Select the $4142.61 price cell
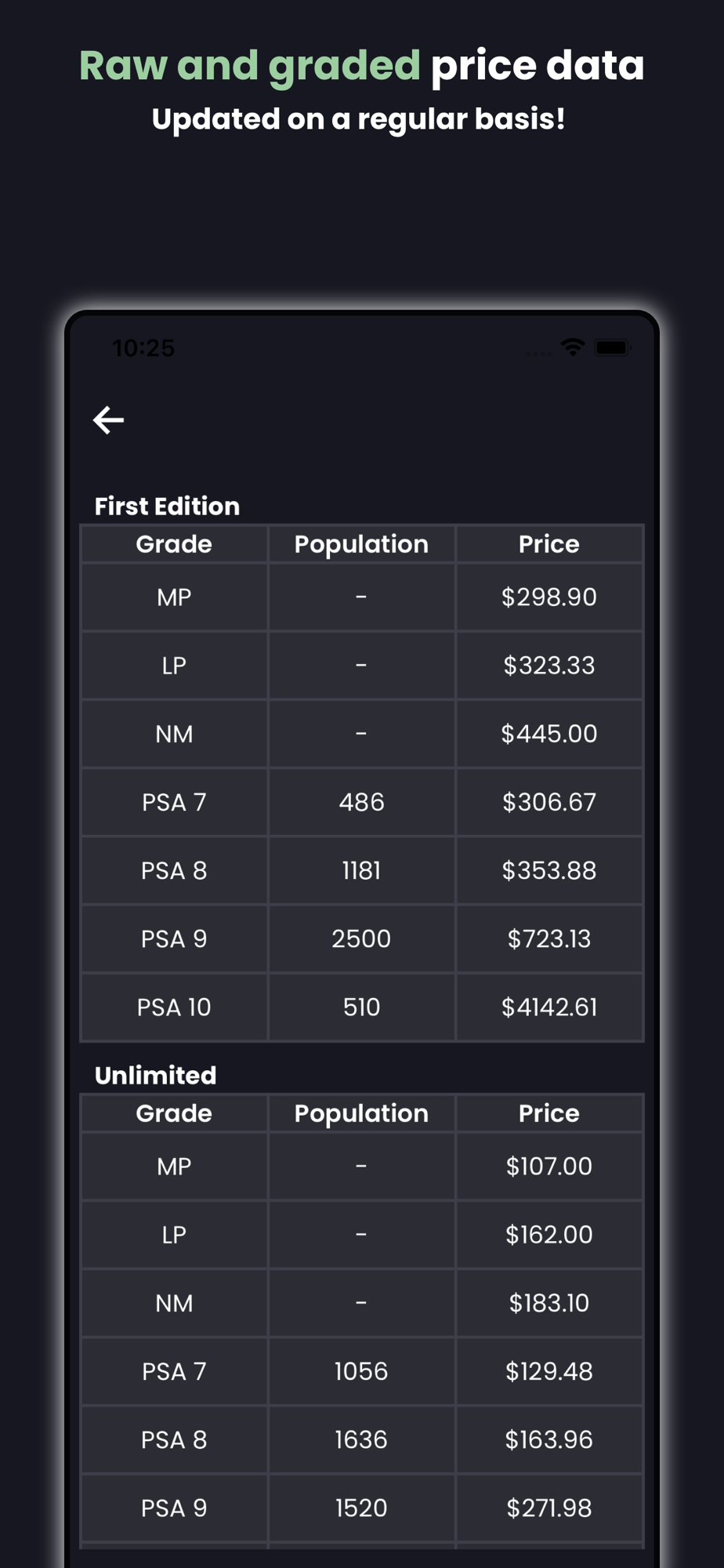Viewport: 724px width, 1568px height. tap(549, 1007)
